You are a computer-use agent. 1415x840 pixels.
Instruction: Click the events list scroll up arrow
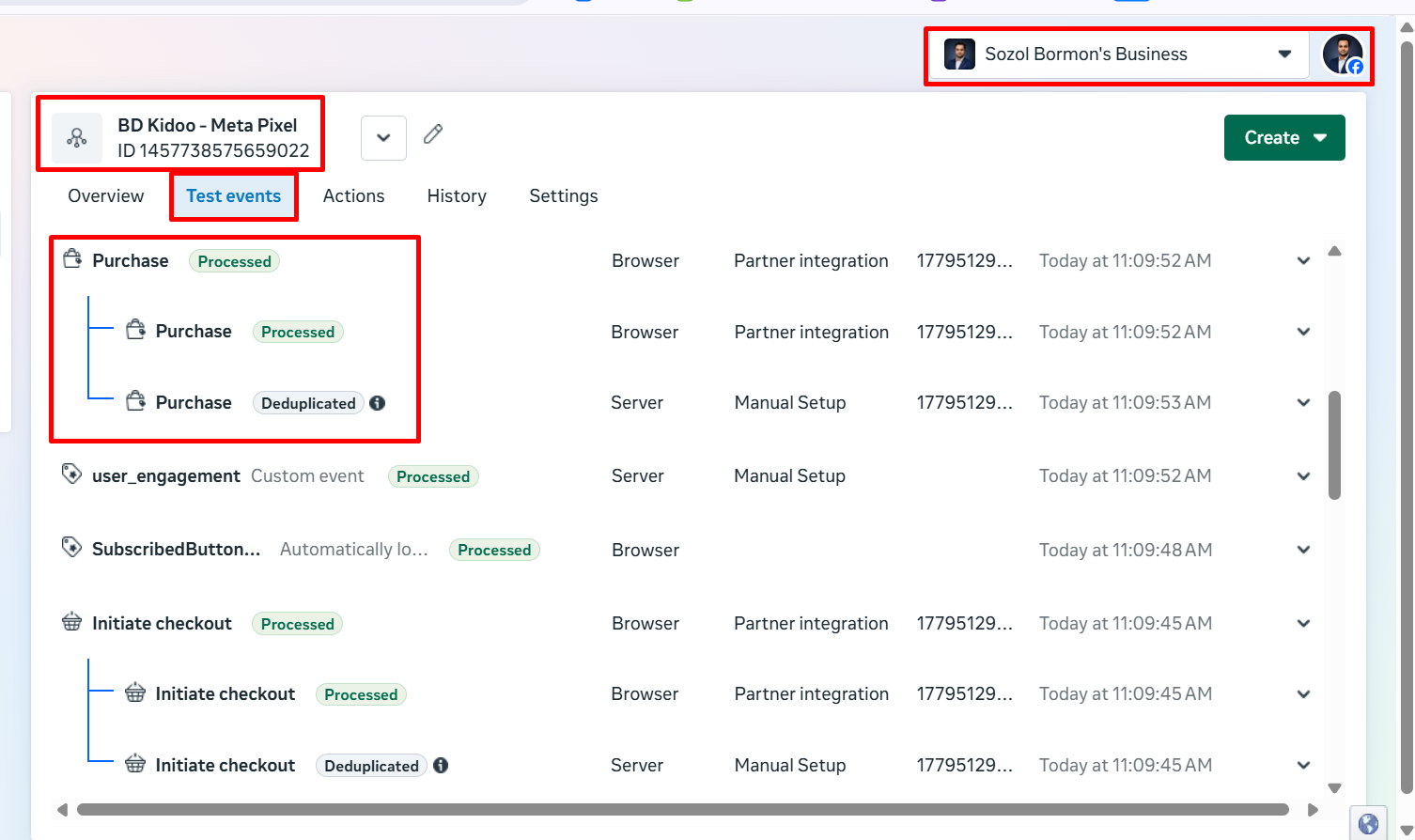[x=1334, y=252]
